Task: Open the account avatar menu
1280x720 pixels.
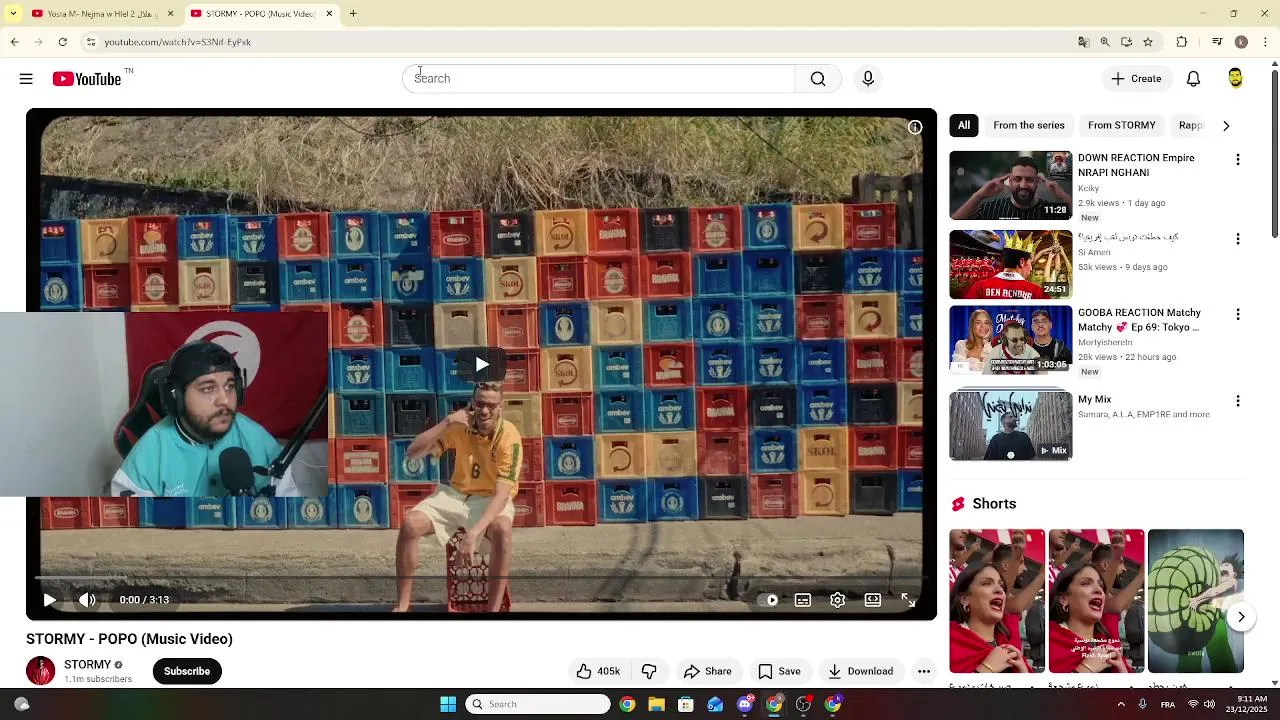Action: point(1235,79)
